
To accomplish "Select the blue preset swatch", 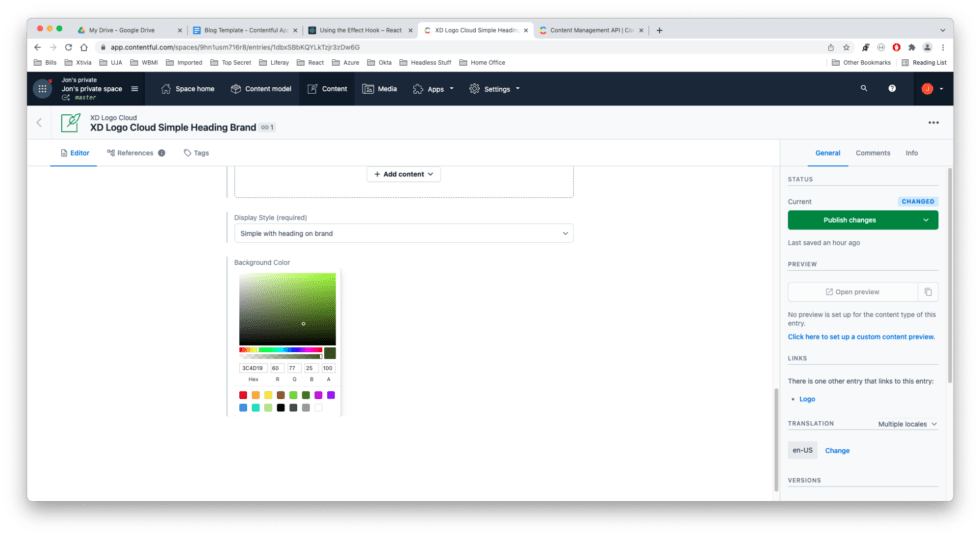I will [x=243, y=408].
